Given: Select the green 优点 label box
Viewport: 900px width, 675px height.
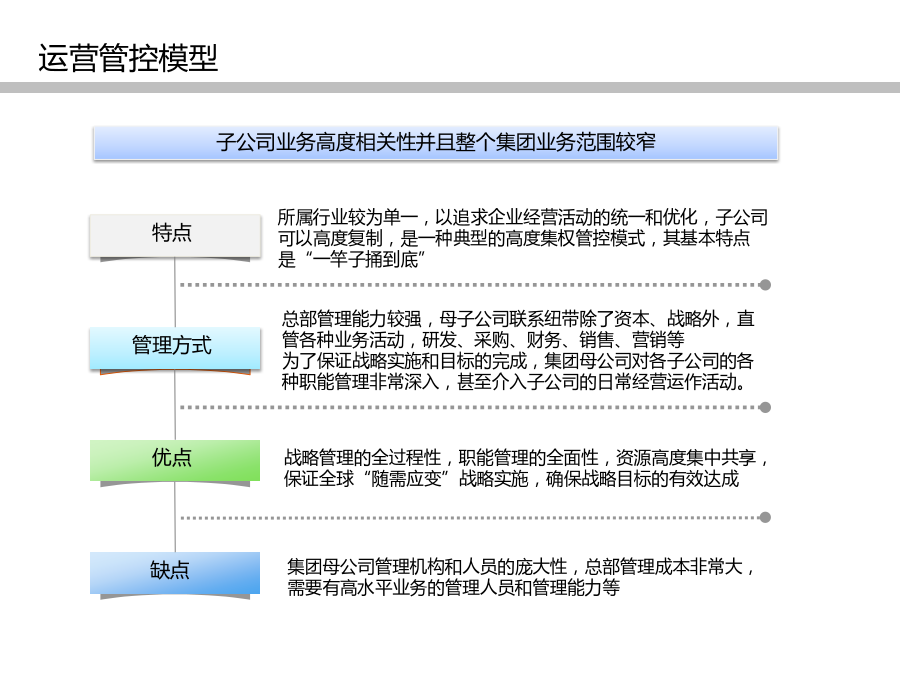Looking at the screenshot, I should [x=174, y=460].
